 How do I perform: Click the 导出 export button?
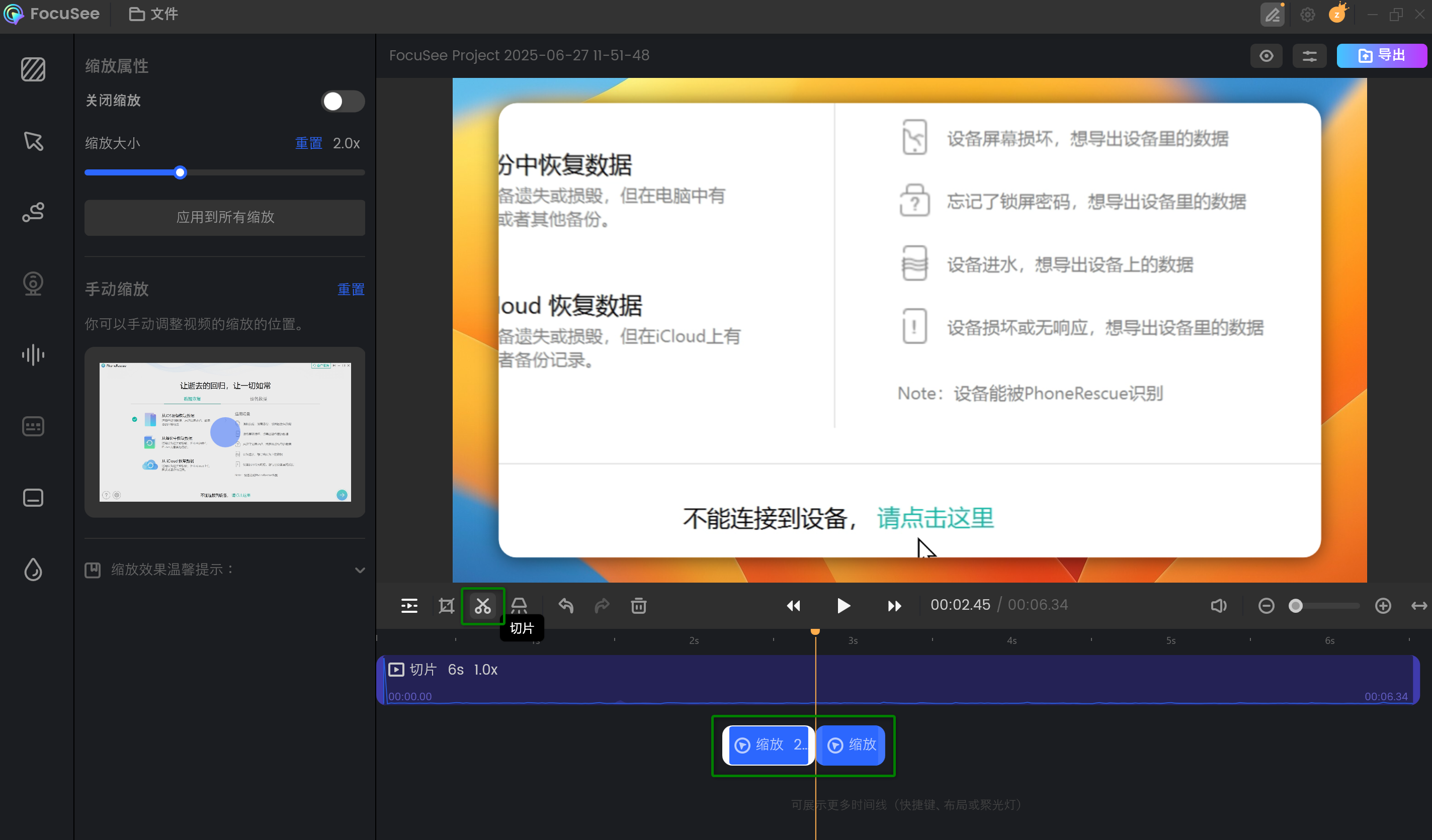(1381, 56)
